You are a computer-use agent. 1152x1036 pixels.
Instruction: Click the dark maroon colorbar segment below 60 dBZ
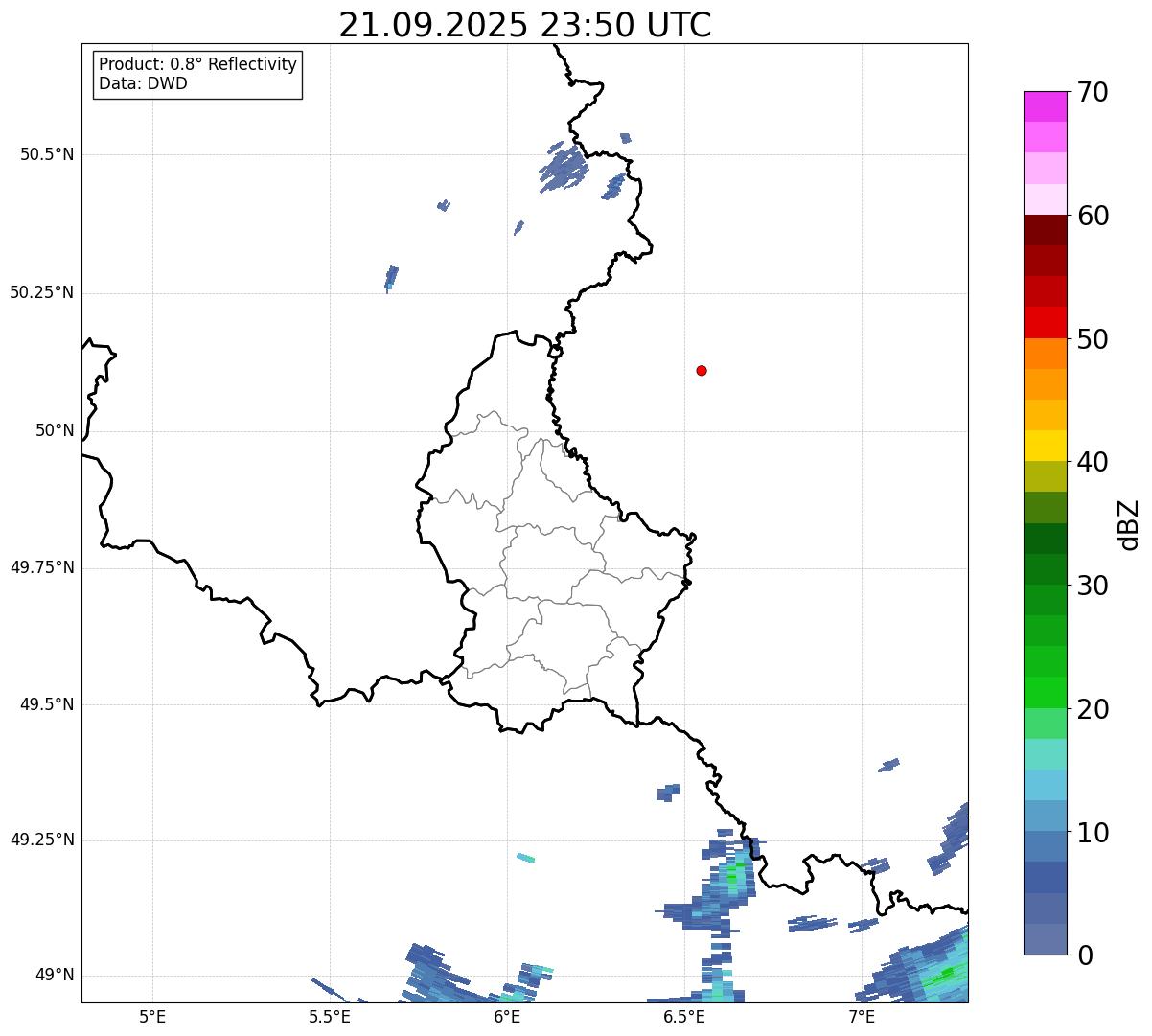tap(1045, 230)
